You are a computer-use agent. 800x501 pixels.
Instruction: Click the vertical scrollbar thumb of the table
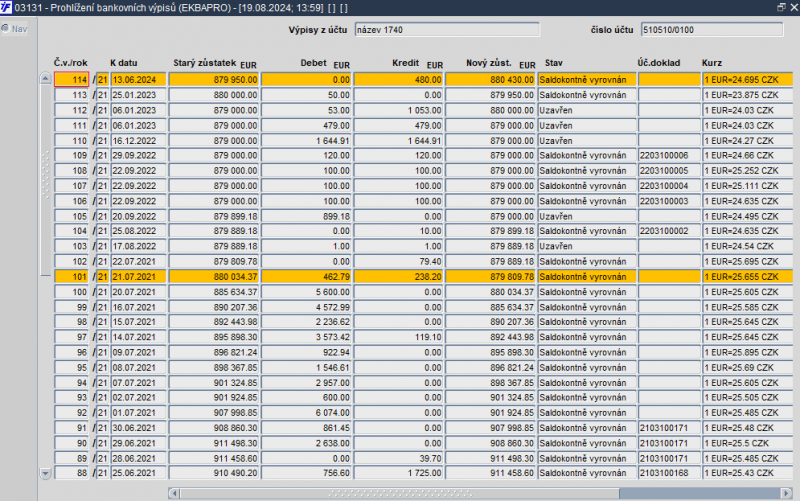pos(45,180)
